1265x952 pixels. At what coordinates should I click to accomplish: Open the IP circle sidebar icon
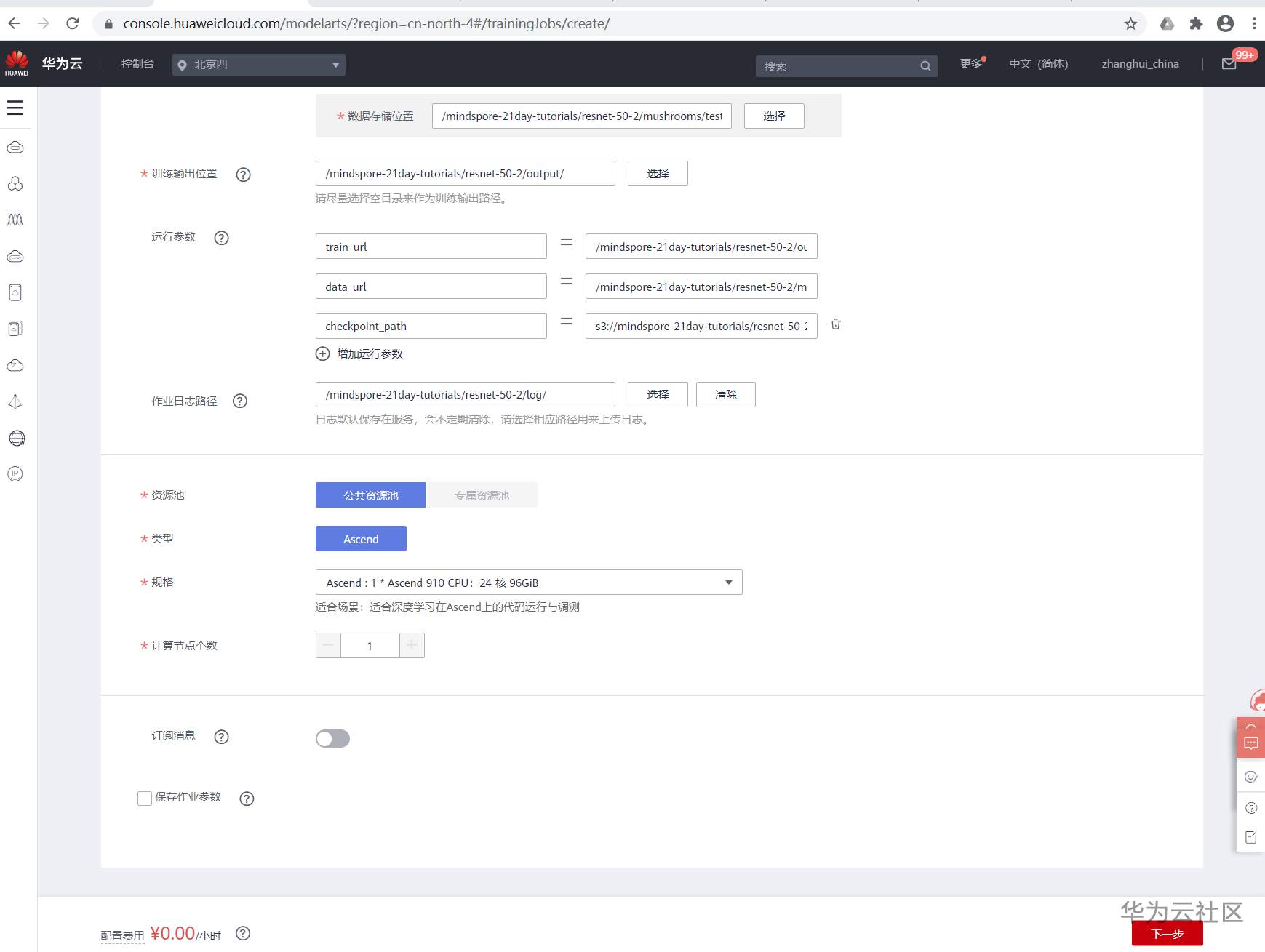(x=15, y=474)
